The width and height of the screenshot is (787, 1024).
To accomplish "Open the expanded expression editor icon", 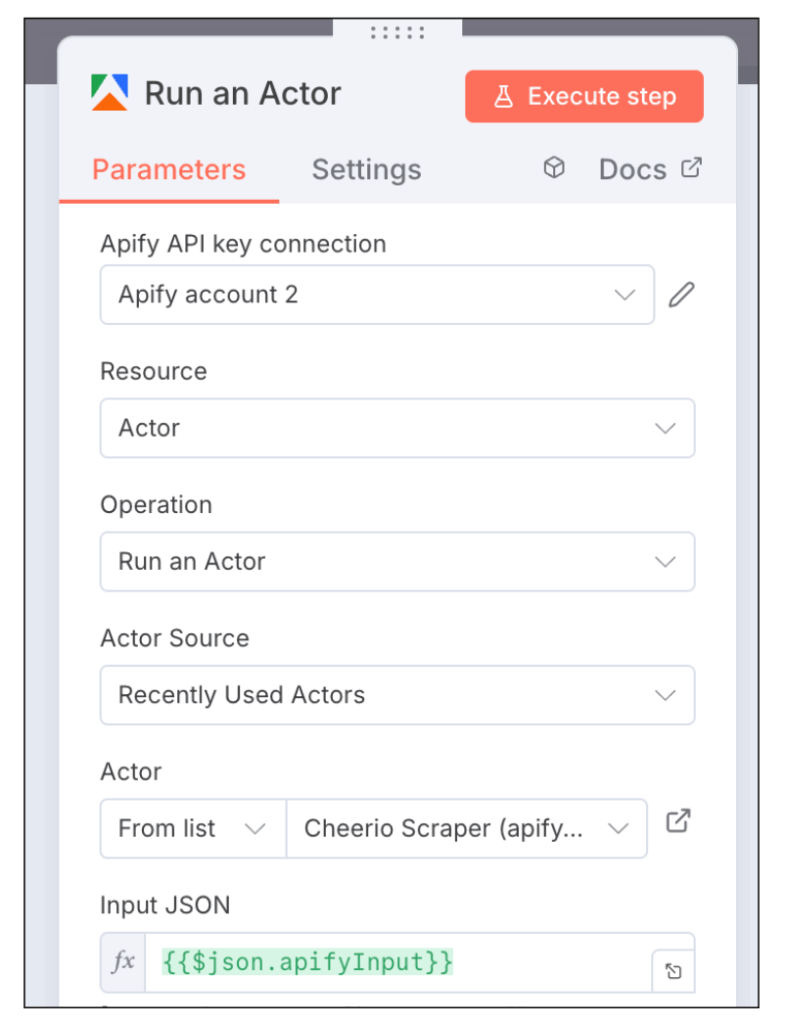I will 673,971.
